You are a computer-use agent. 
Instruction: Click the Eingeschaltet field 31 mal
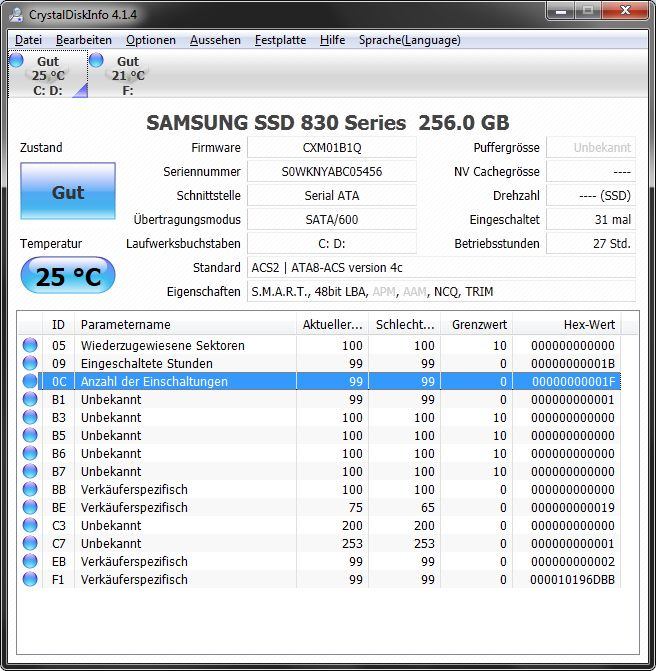(591, 220)
